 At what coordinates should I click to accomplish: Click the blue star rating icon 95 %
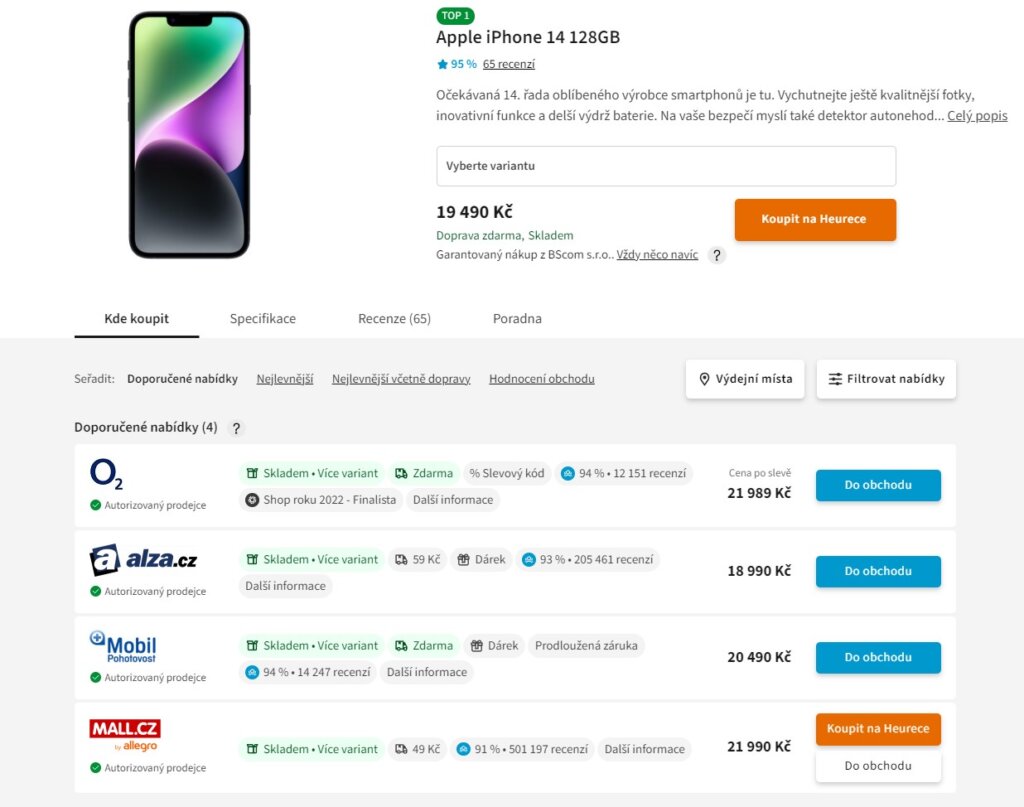tap(442, 64)
